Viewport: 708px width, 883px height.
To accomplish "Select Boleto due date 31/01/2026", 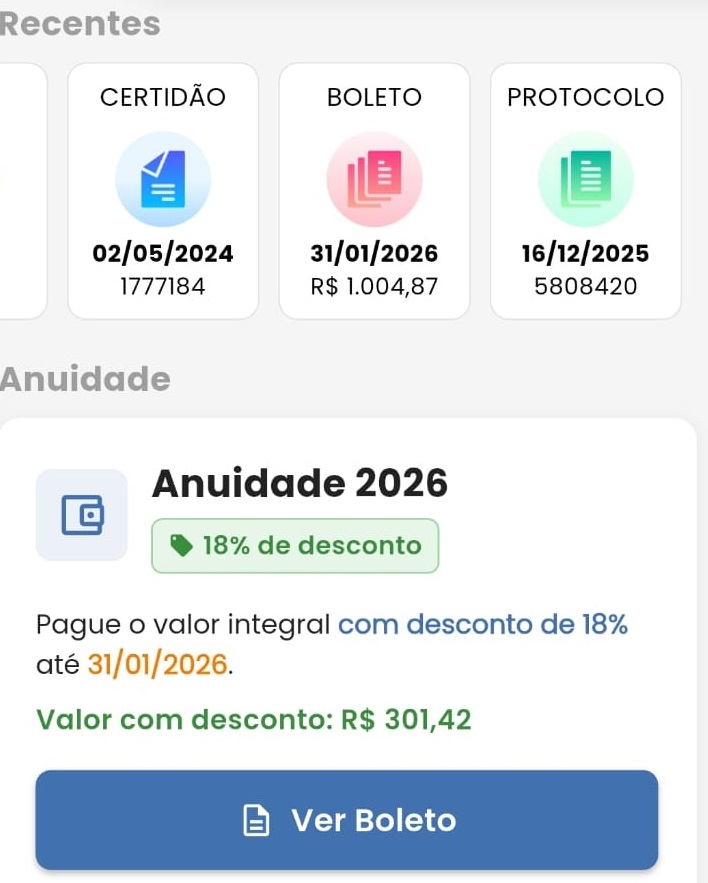I will [x=375, y=254].
